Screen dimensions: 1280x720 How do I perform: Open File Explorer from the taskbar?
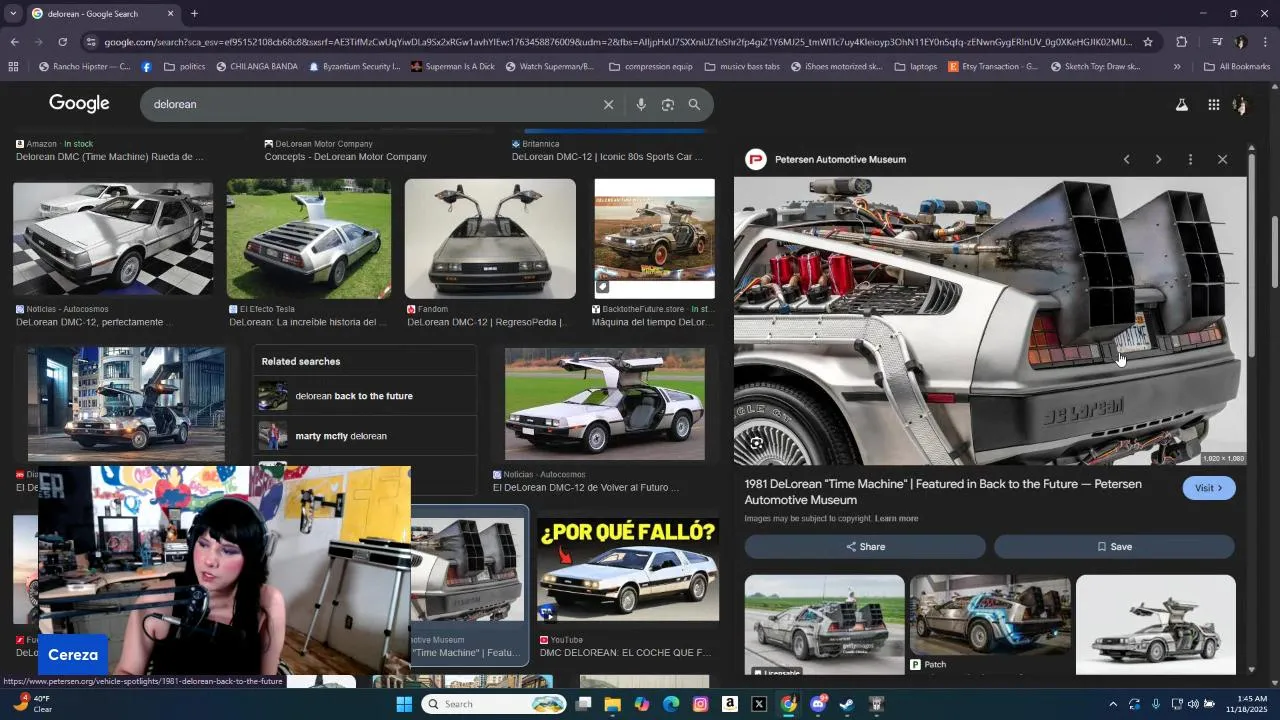point(612,704)
